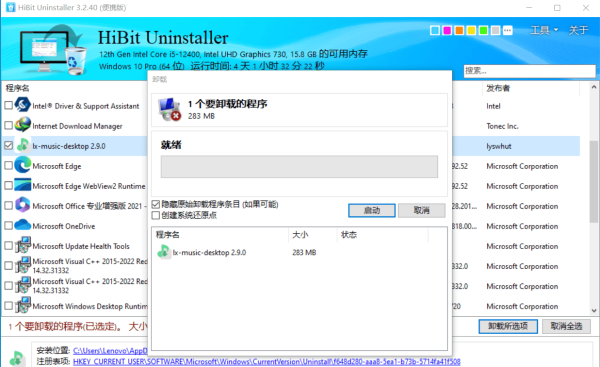Check the Internet Download Manager checkbox
Viewport: 600px width, 367px height.
[x=8, y=125]
